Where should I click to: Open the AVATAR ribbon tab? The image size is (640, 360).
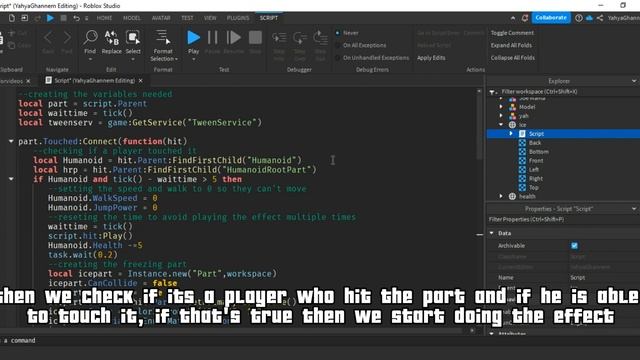(x=161, y=18)
